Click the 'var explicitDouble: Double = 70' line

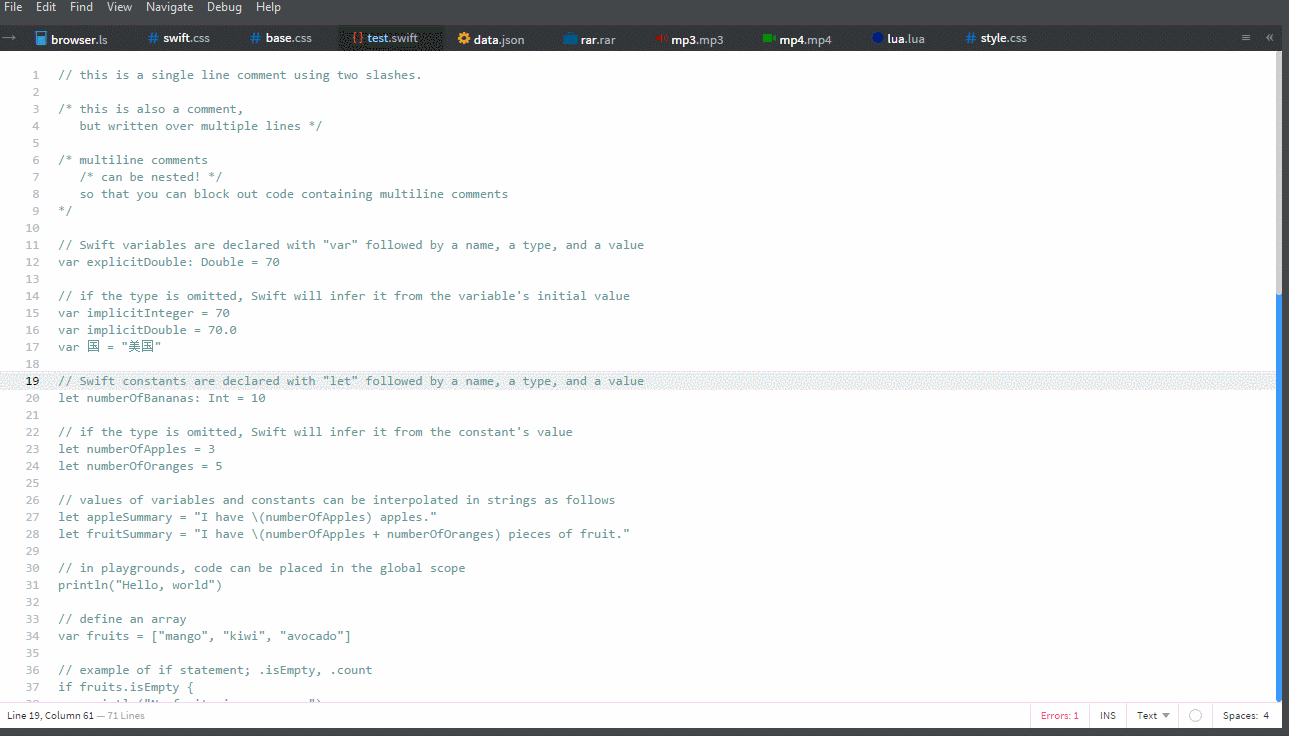pos(169,262)
